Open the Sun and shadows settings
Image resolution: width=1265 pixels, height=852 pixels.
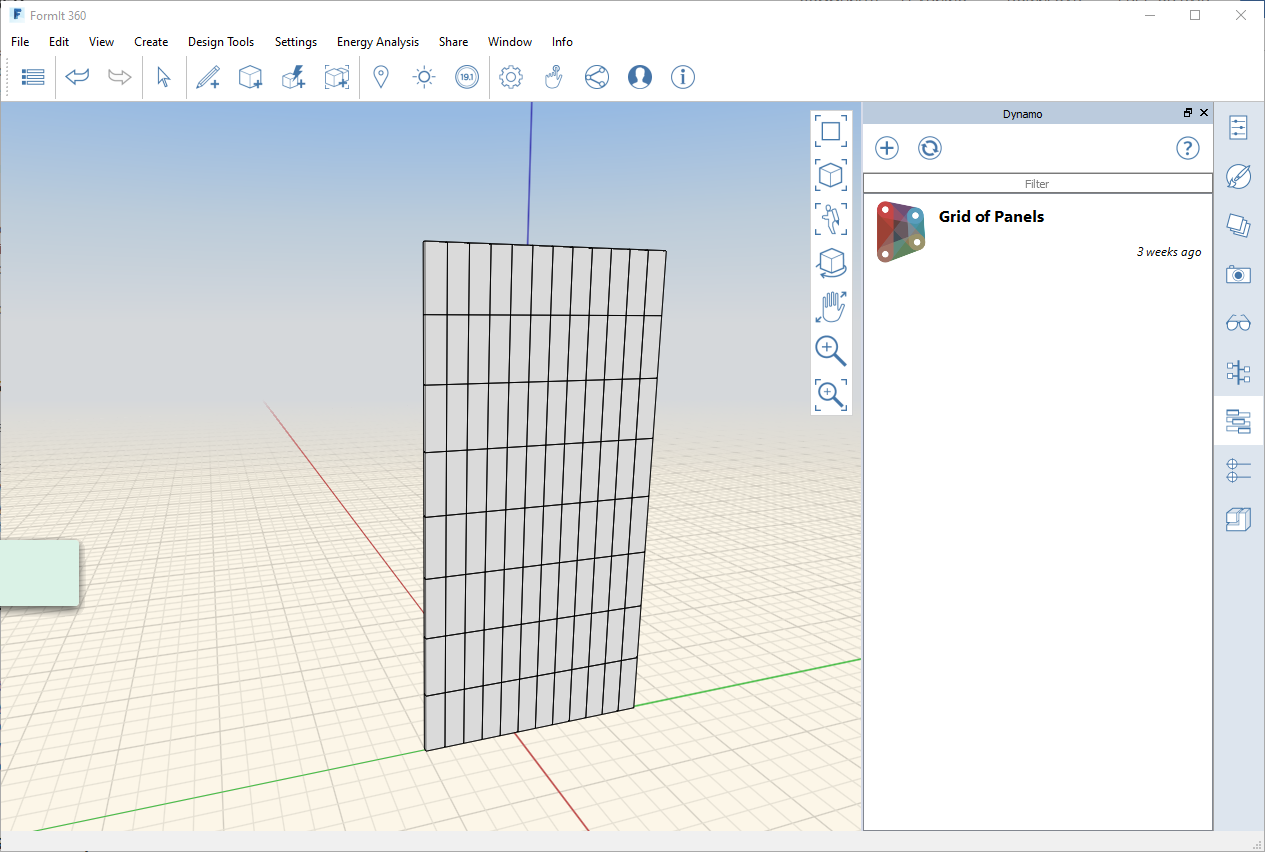(x=424, y=77)
